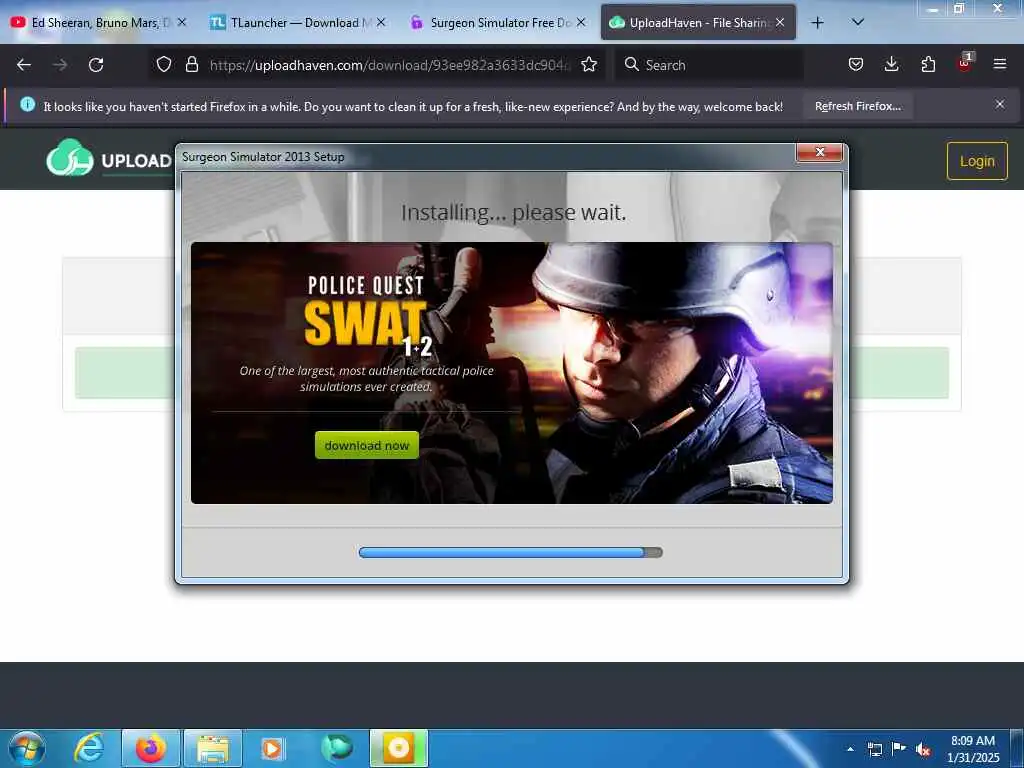The image size is (1024, 768).
Task: Close the Surgeon Simulator 2013 Setup window
Action: (x=820, y=152)
